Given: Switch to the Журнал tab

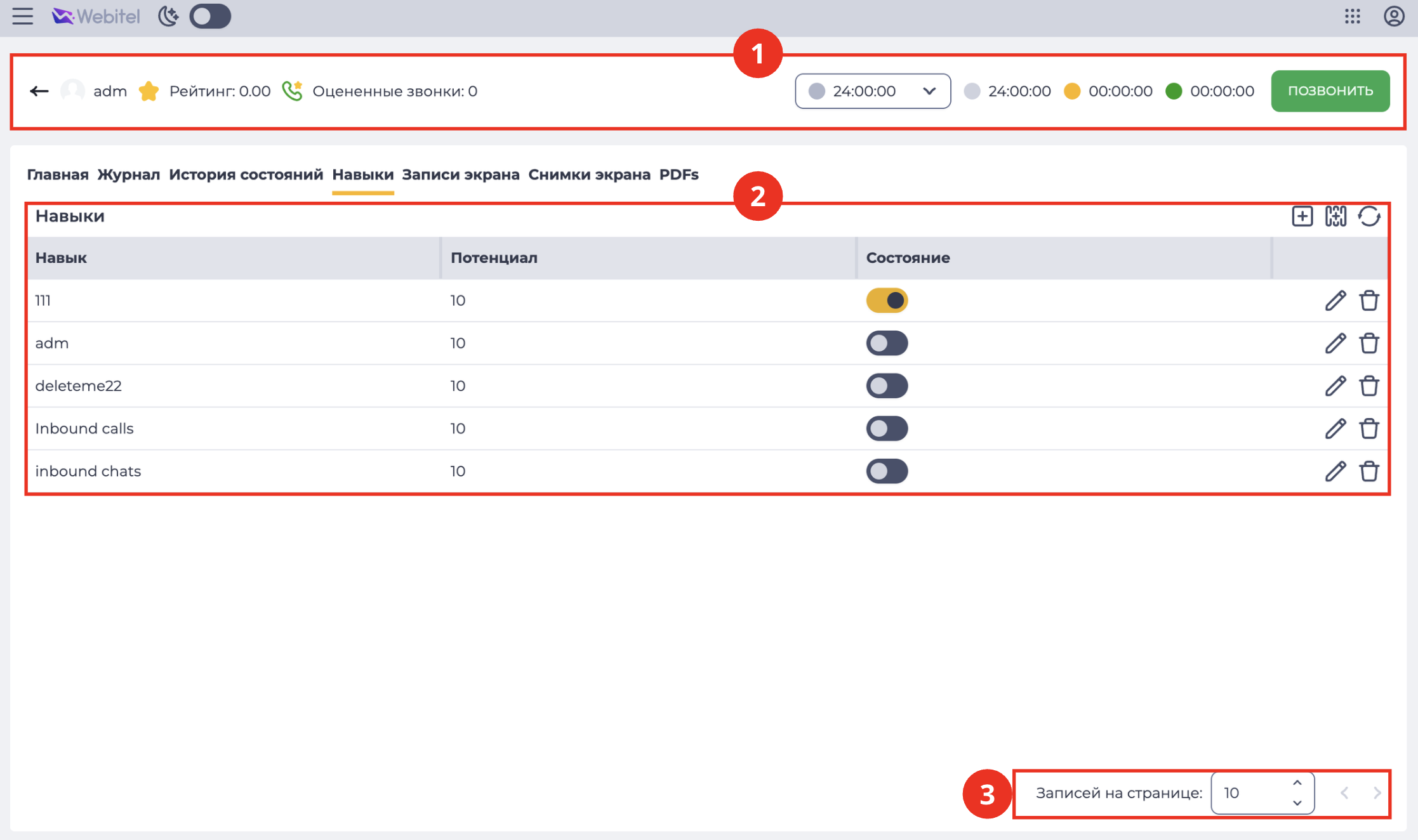Looking at the screenshot, I should [x=129, y=174].
